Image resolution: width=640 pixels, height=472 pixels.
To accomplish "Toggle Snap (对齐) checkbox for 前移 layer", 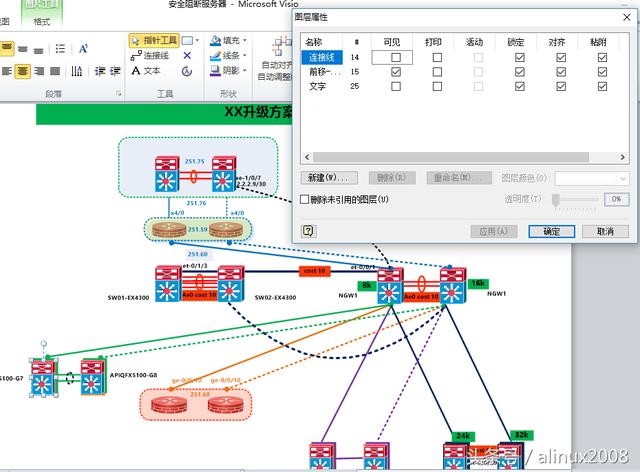I will [561, 72].
